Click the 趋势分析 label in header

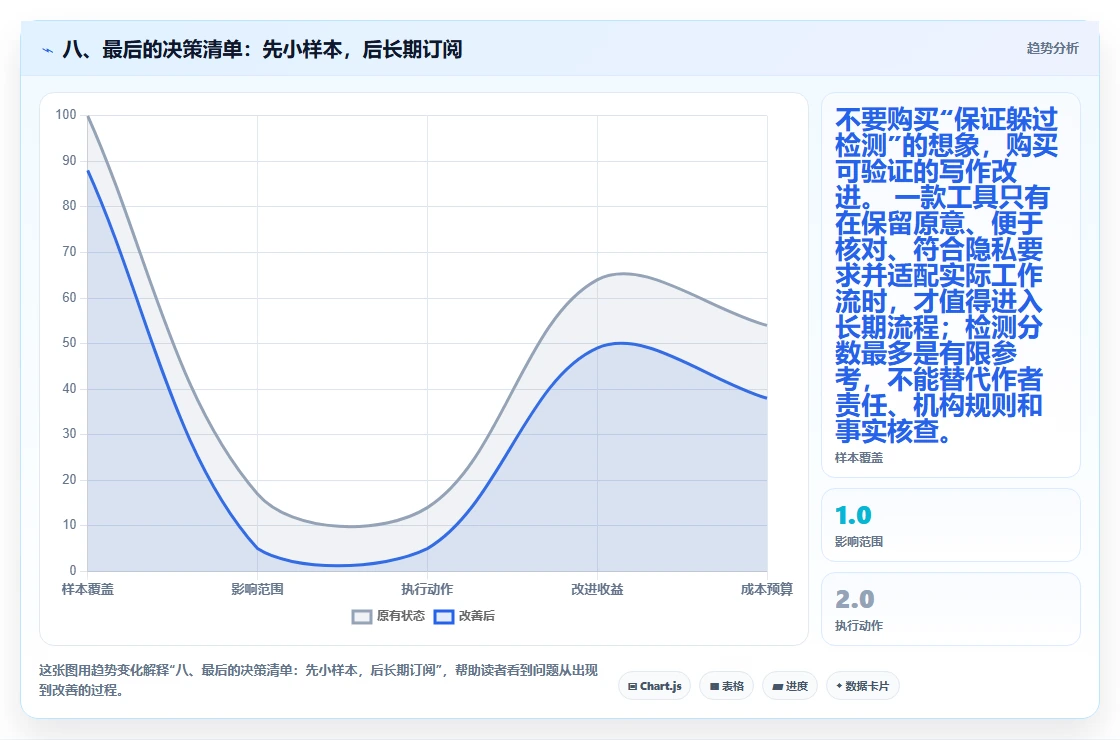coord(1052,49)
